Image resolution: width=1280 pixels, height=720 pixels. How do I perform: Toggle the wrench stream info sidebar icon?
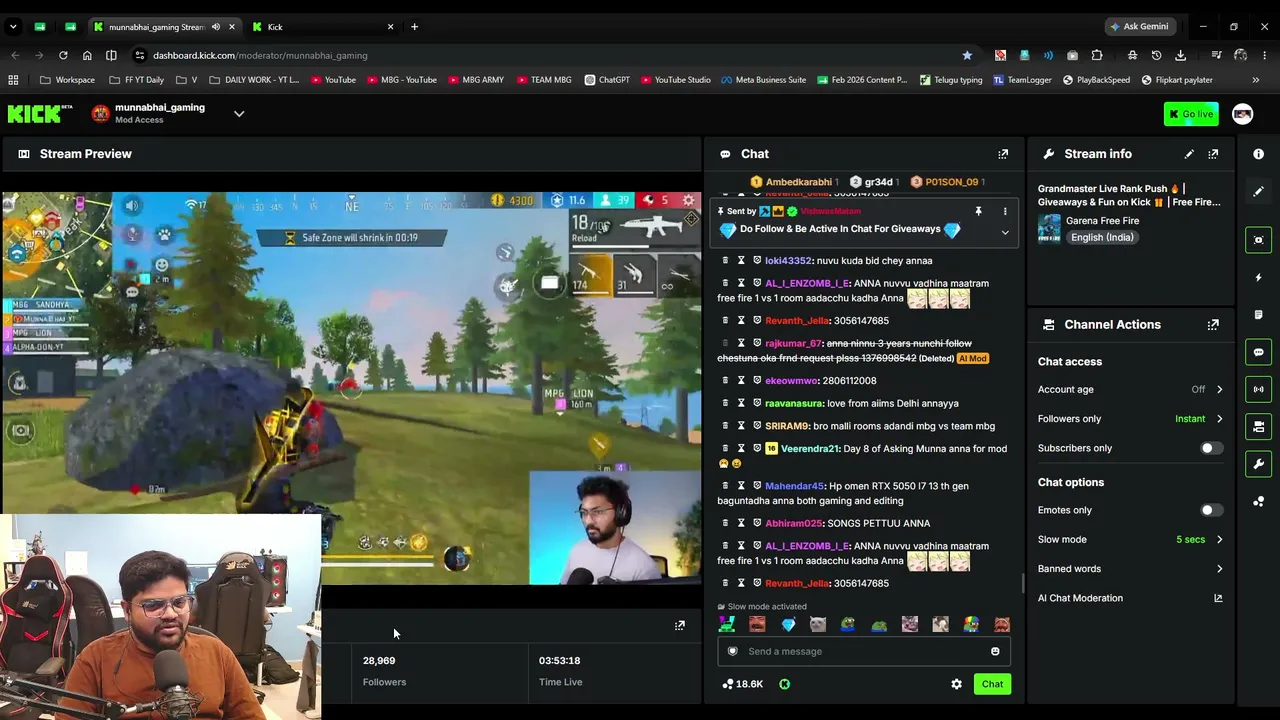click(1258, 464)
